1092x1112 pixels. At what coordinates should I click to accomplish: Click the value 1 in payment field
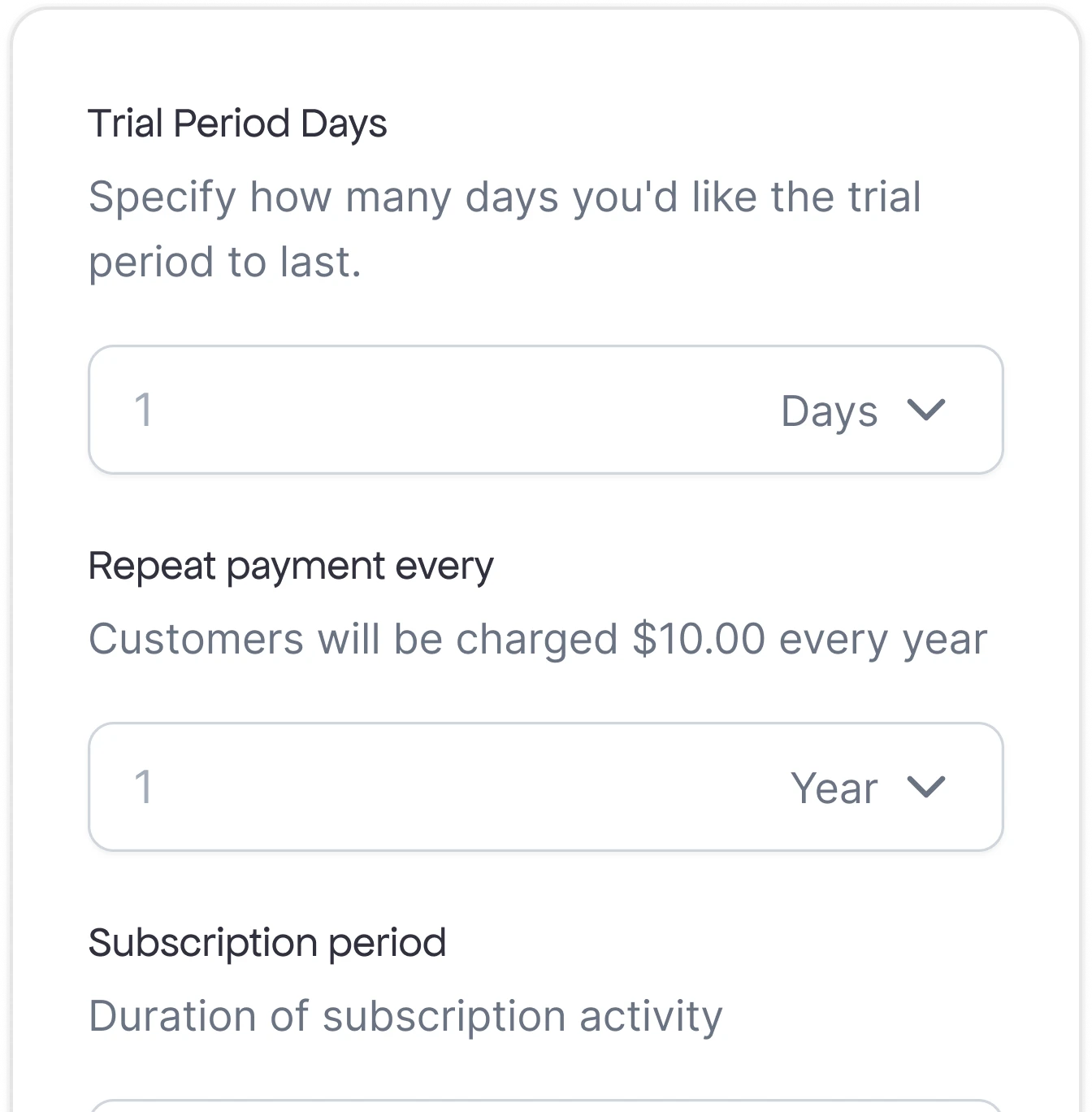pos(145,787)
